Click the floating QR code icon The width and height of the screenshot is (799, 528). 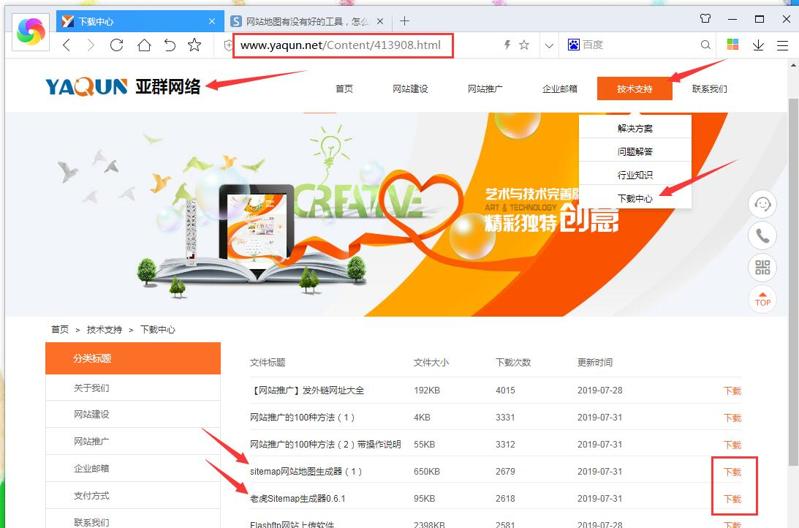(x=762, y=268)
